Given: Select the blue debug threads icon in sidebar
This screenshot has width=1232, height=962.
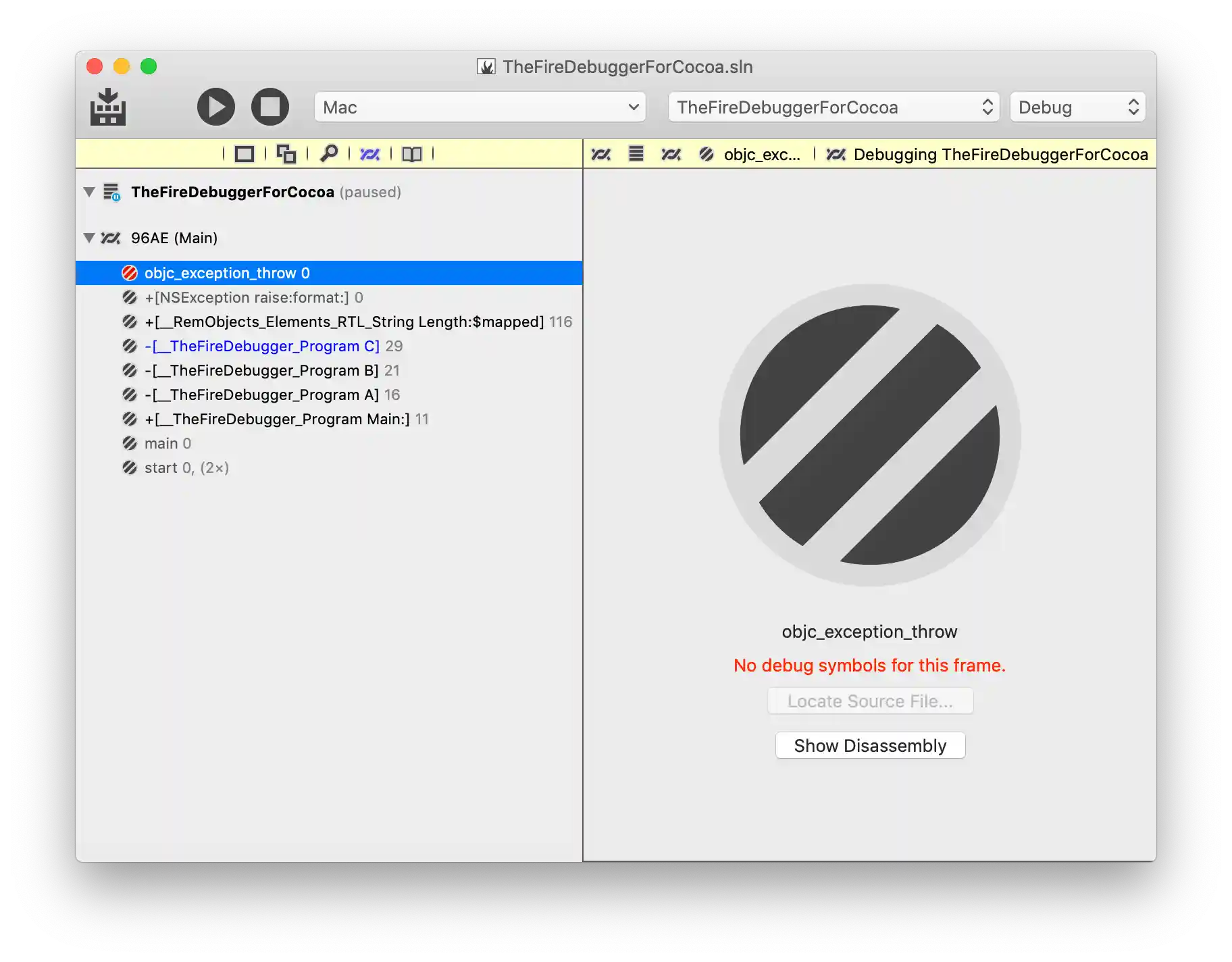Looking at the screenshot, I should click(370, 154).
